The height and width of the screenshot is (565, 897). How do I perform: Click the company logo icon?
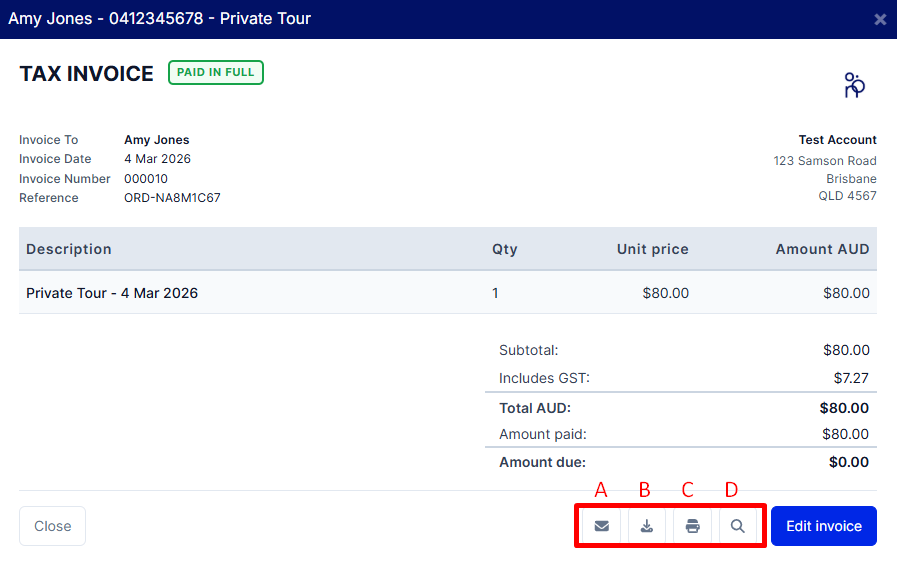(x=853, y=86)
